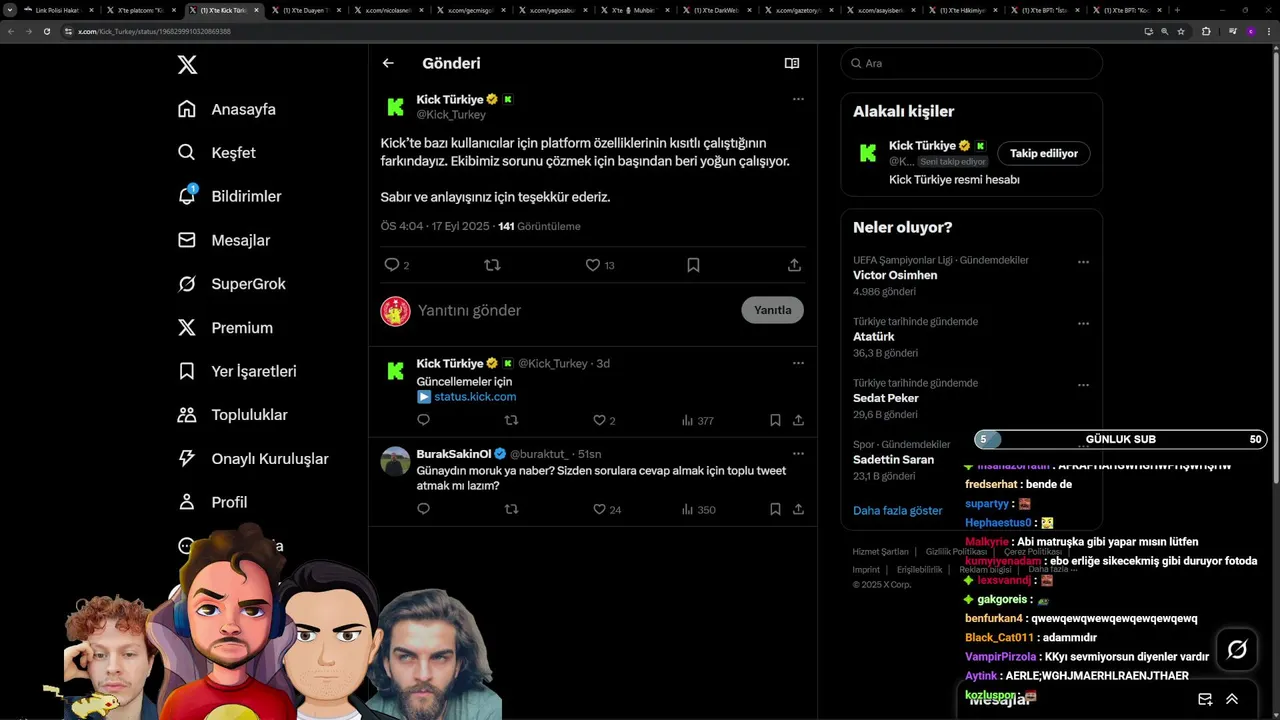Click the Yanıtla button
Image resolution: width=1280 pixels, height=720 pixels.
click(x=772, y=310)
